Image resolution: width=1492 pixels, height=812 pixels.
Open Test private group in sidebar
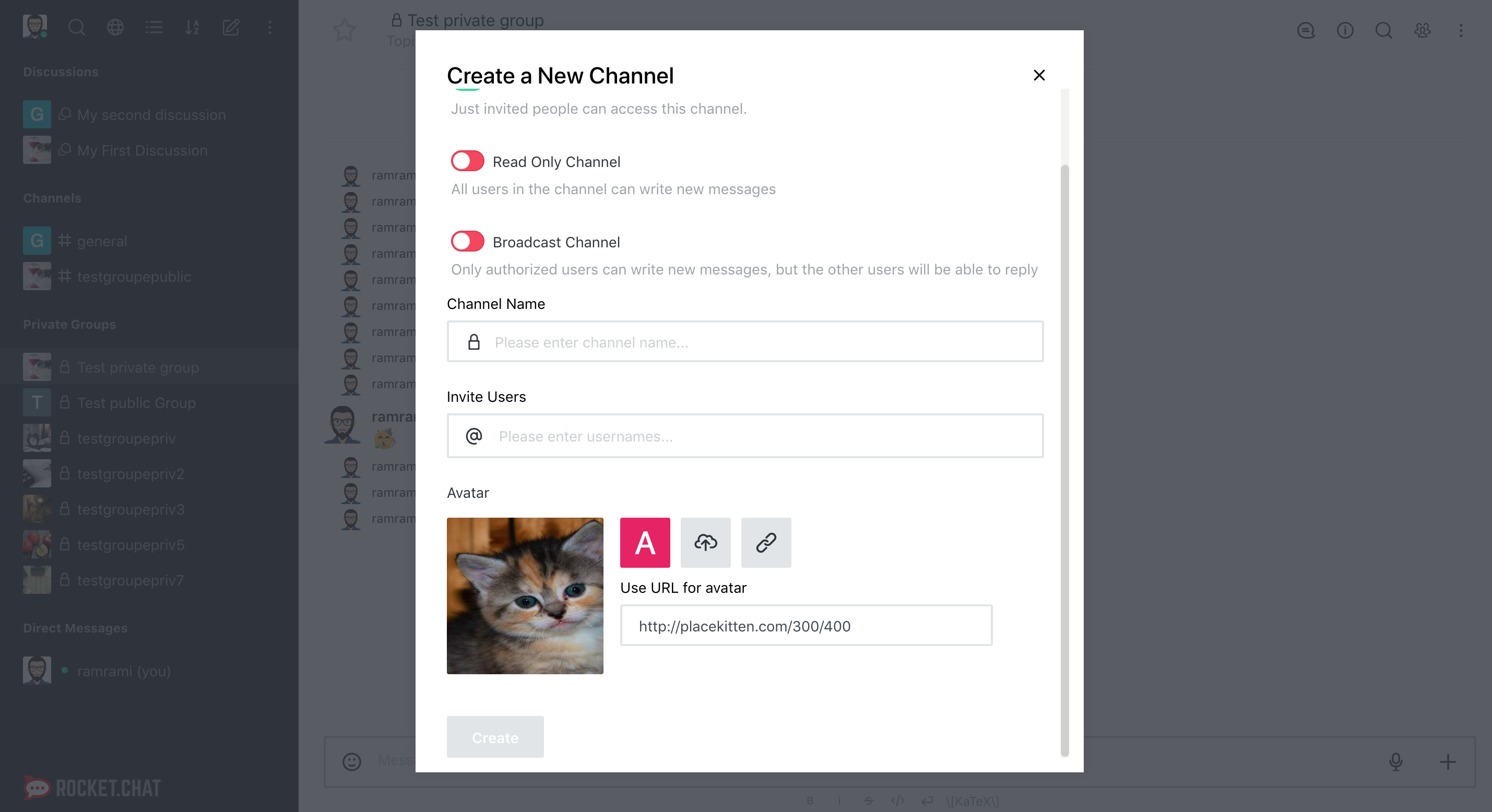click(149, 367)
